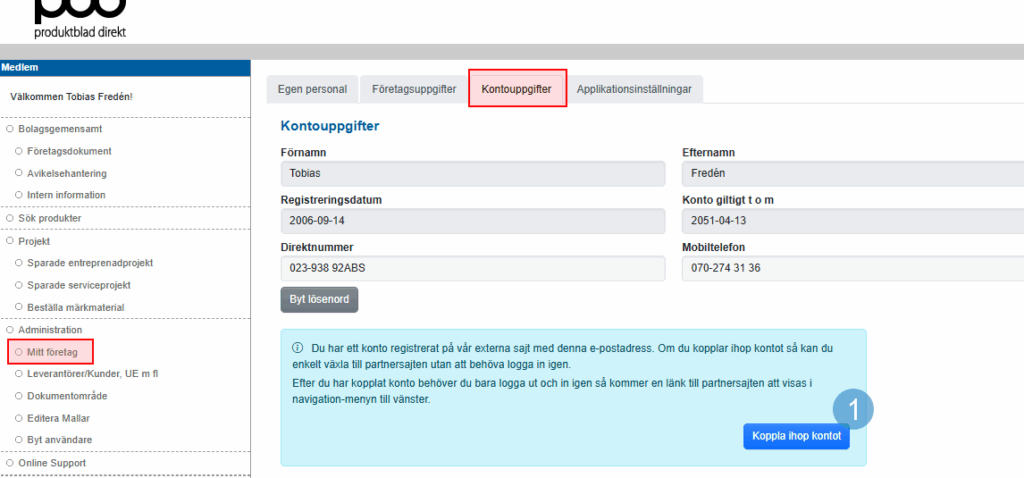Expand the Projekt section in sidebar

34,241
